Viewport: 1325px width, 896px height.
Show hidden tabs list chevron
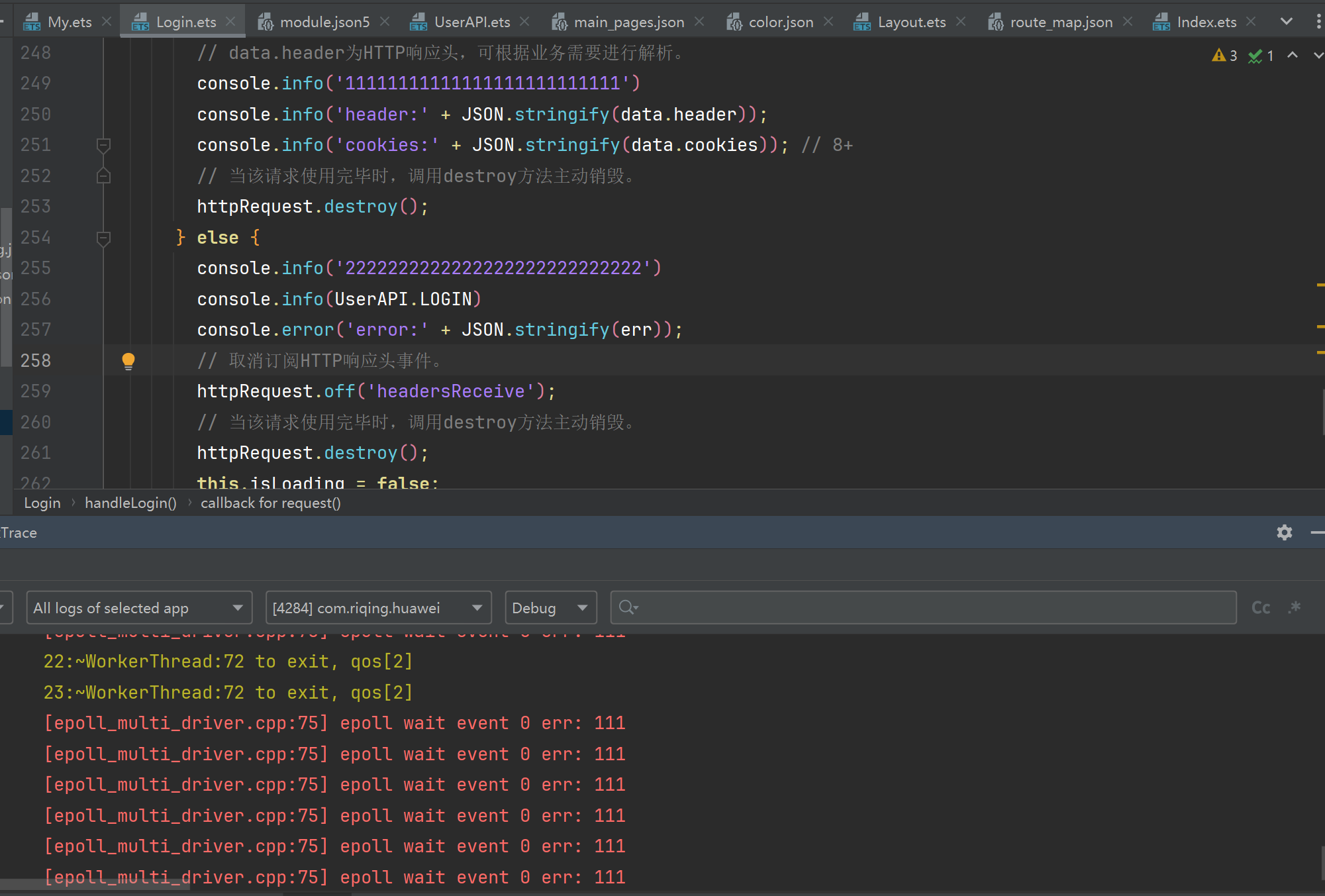pyautogui.click(x=1286, y=22)
